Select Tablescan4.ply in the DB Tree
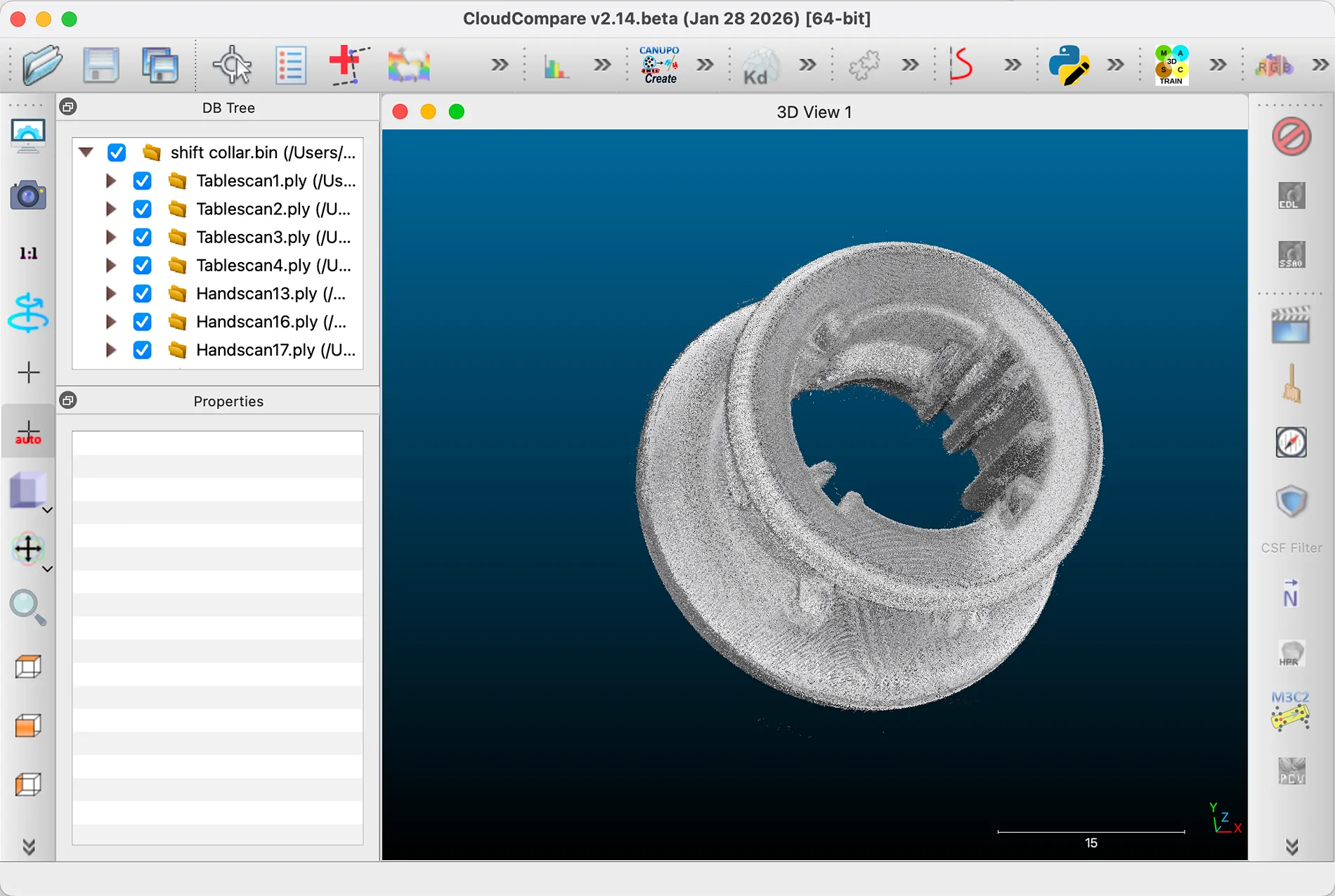Viewport: 1335px width, 896px height. tap(273, 266)
